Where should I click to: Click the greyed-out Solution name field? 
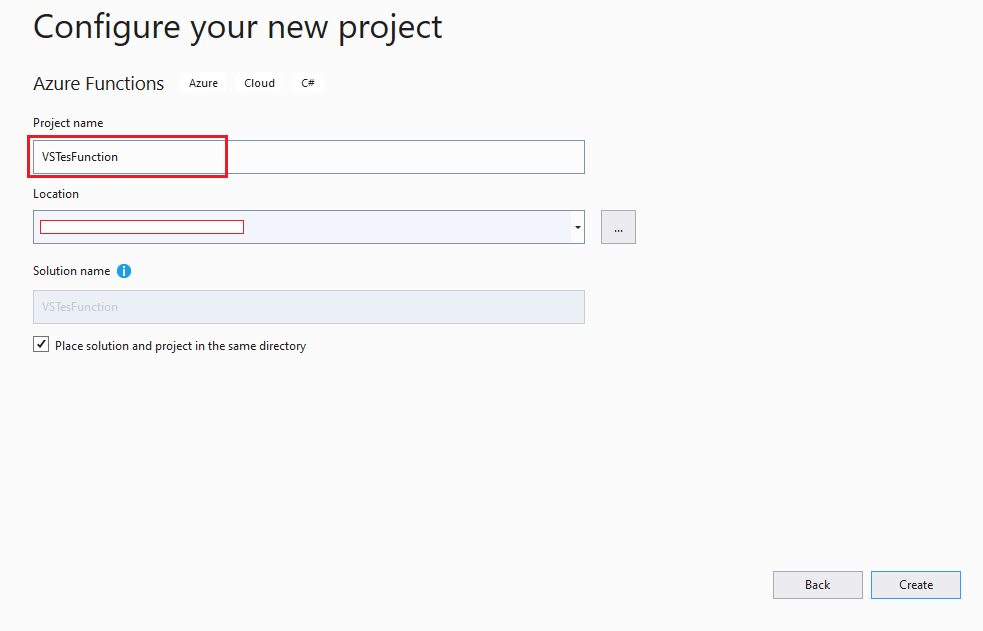click(308, 307)
